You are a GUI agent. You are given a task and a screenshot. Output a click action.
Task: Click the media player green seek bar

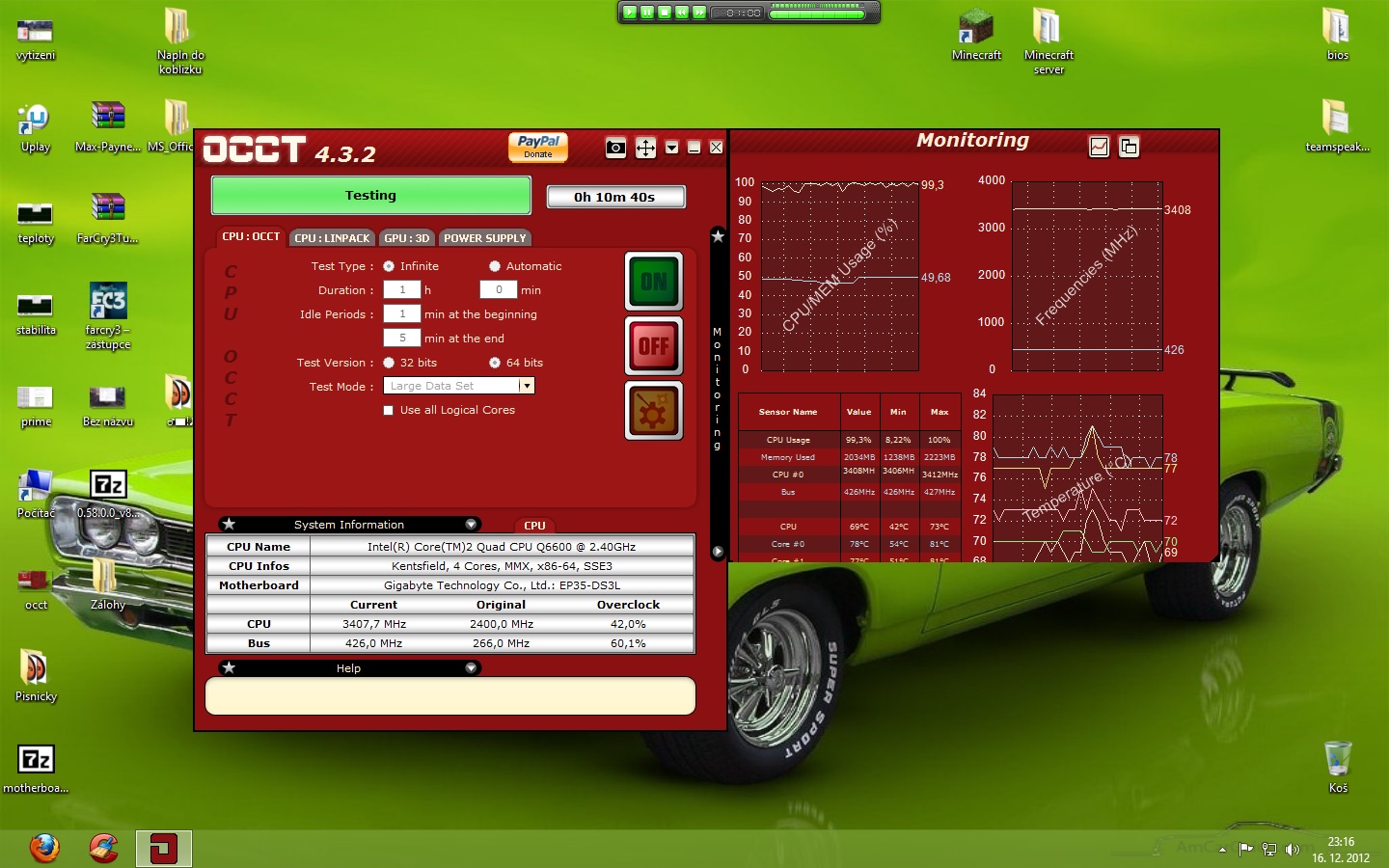point(816,14)
